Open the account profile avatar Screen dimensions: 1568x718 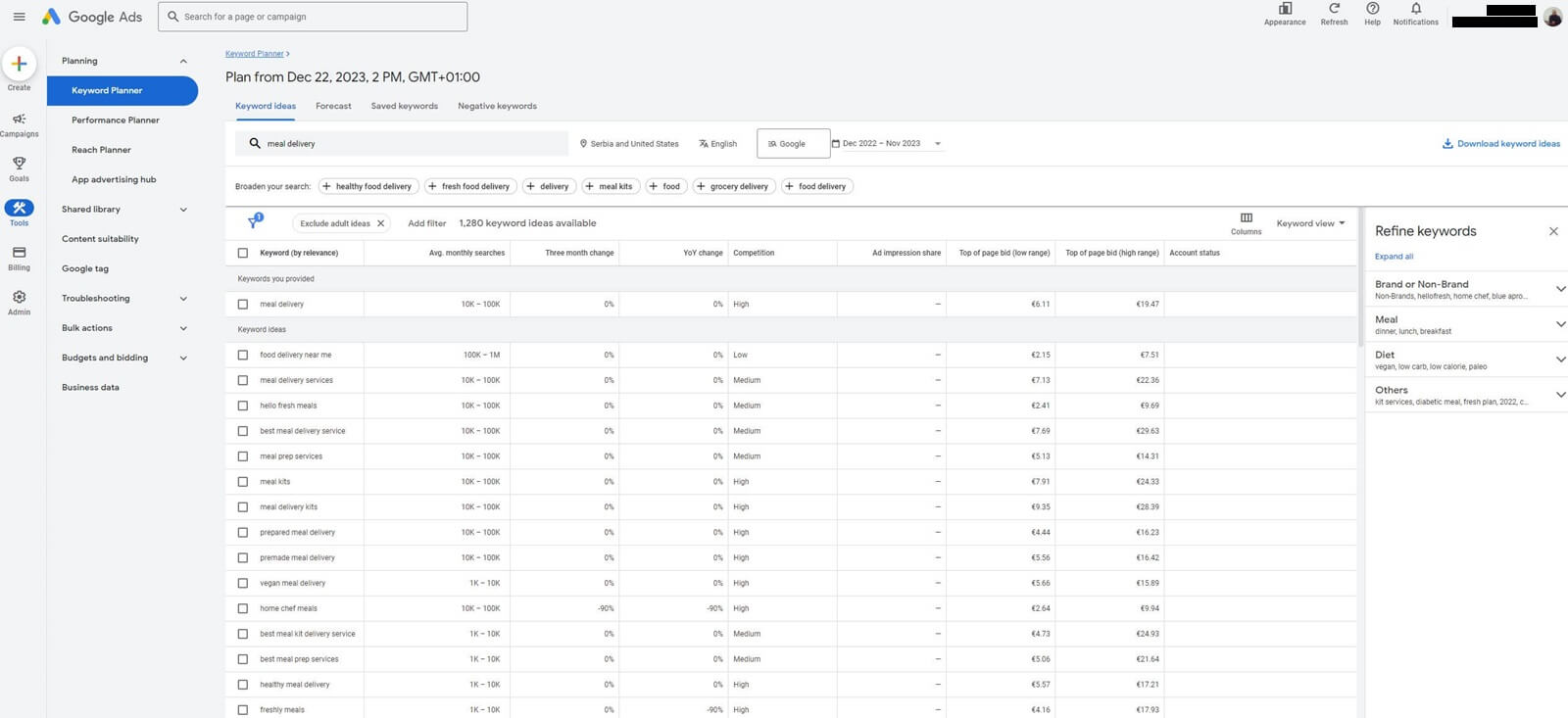tap(1552, 17)
